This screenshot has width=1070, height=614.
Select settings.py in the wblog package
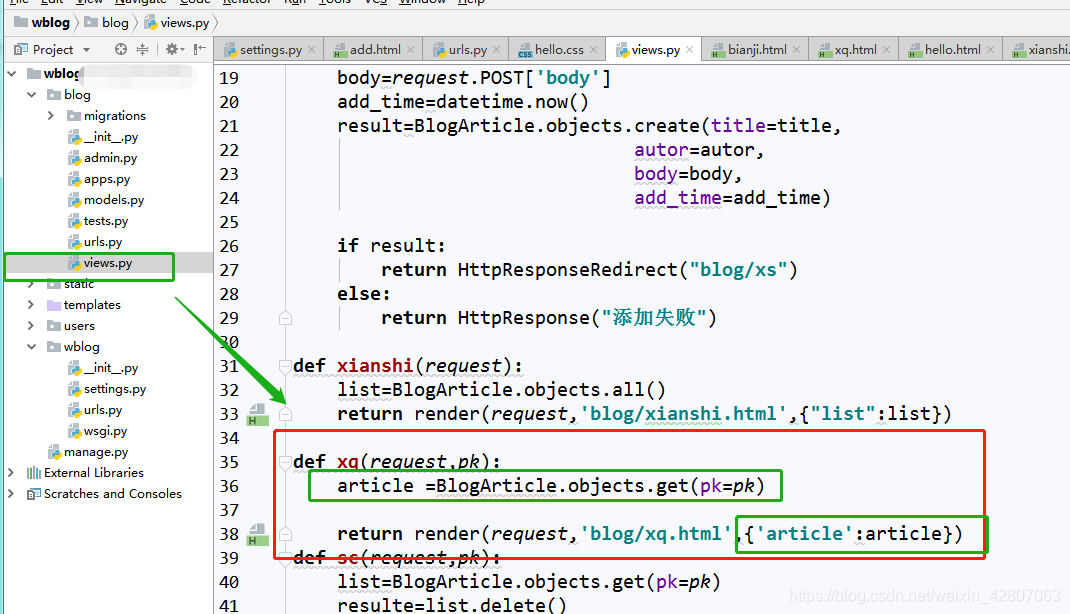coord(115,389)
